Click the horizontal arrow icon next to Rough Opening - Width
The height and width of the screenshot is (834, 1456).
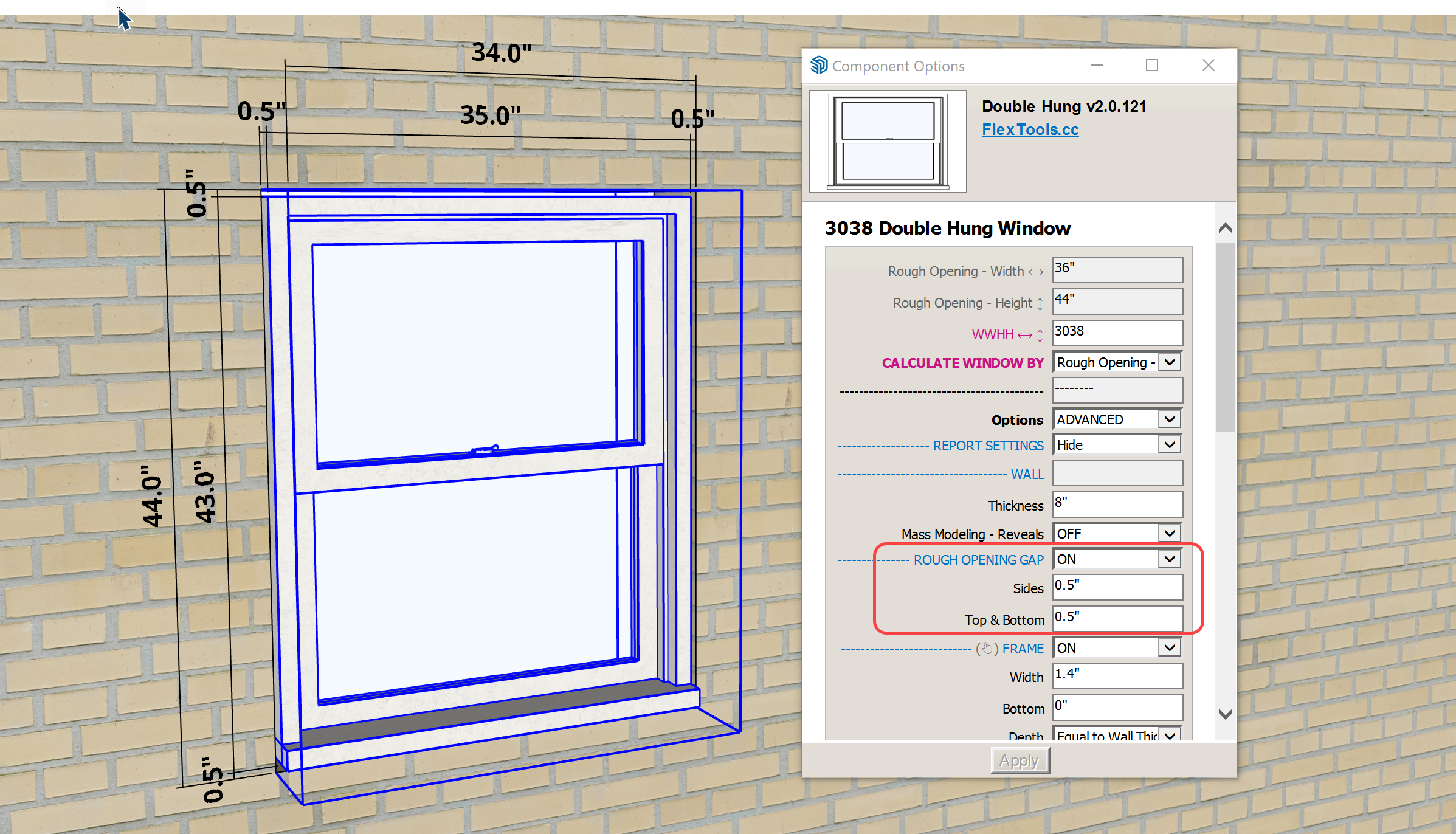pyautogui.click(x=1036, y=271)
